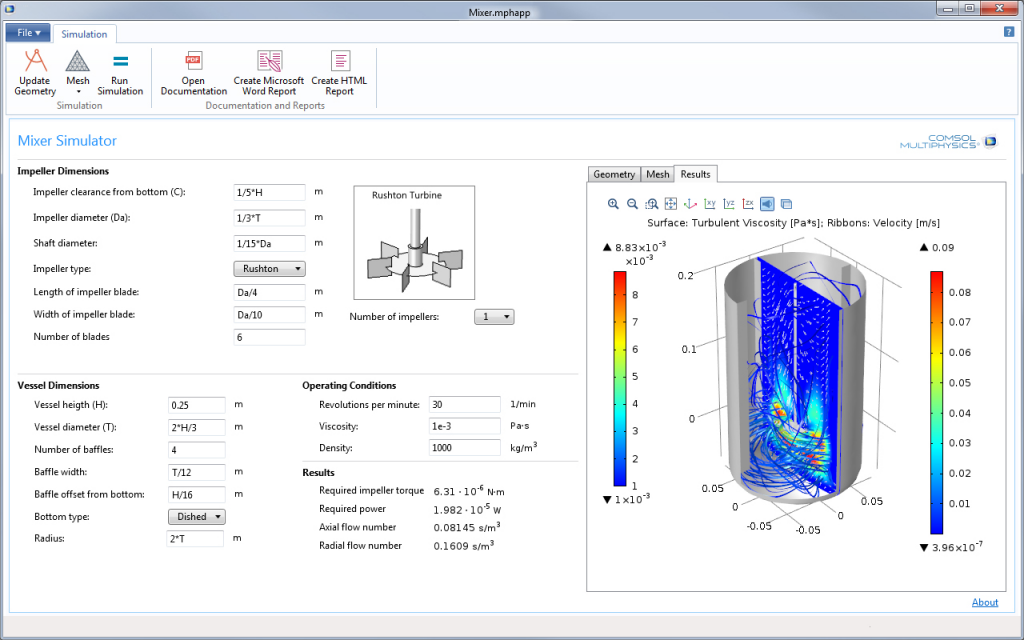Create a Microsoft Word report

[268, 72]
